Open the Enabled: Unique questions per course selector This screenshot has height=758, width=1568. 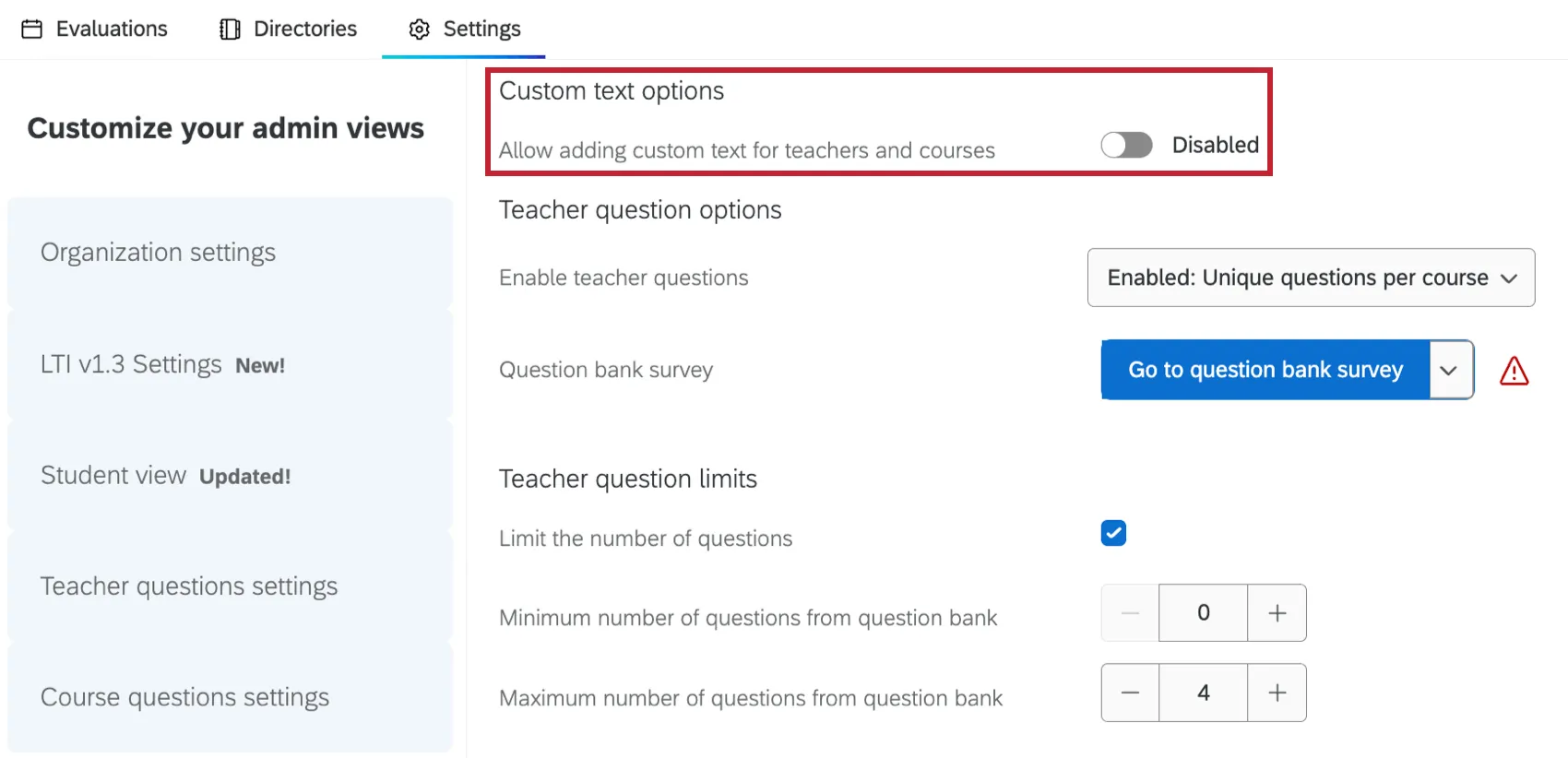click(x=1311, y=278)
